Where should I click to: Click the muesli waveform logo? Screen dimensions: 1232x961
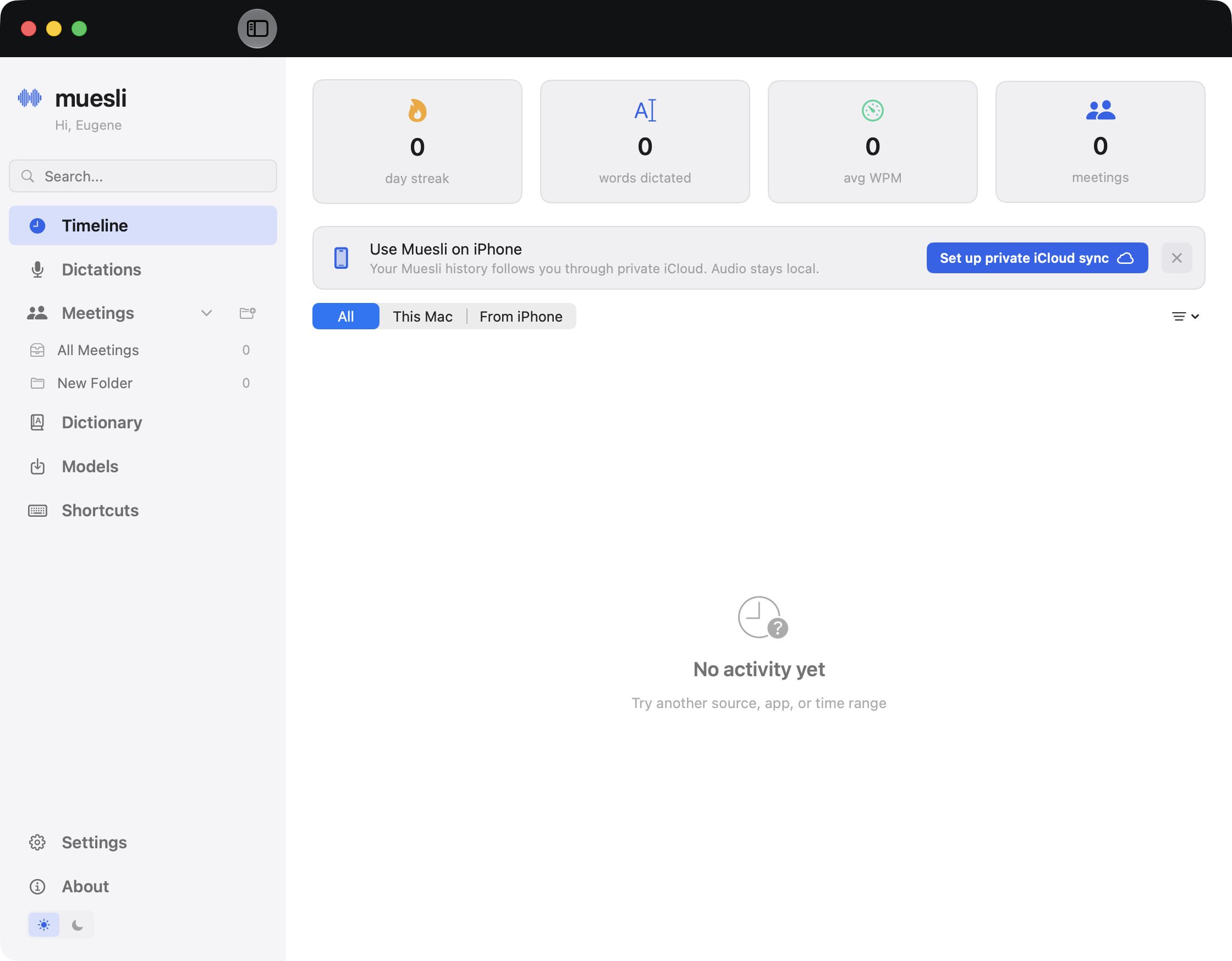(x=30, y=98)
